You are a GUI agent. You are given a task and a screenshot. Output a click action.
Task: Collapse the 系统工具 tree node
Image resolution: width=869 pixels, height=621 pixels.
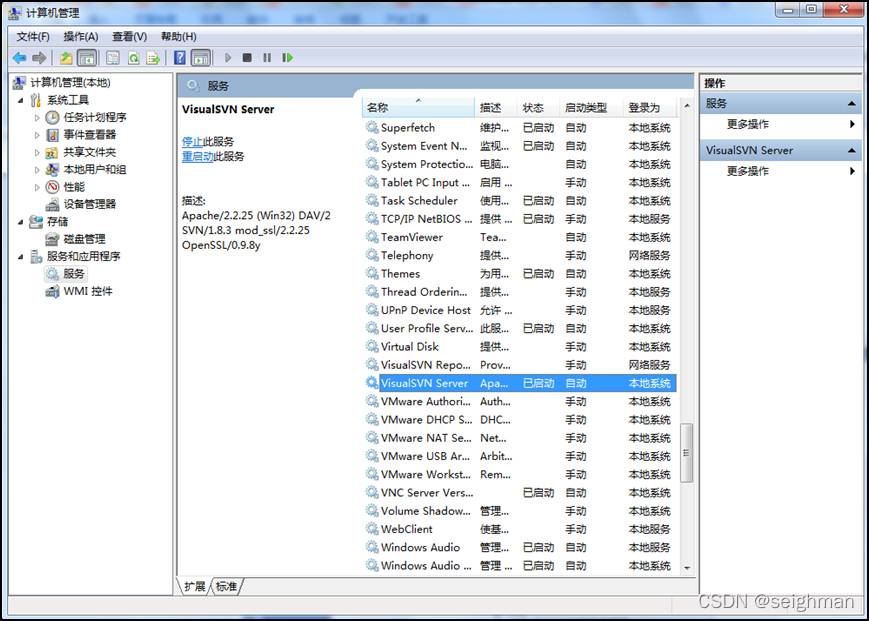pyautogui.click(x=21, y=101)
